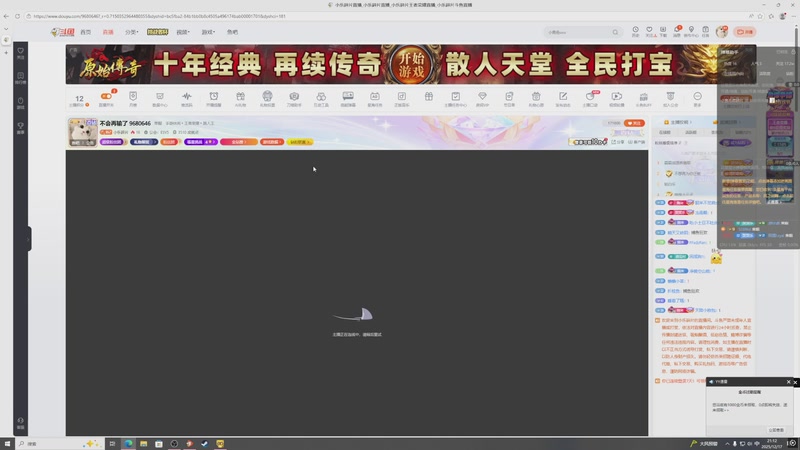Open the 下载 download icon in header
Viewport: 800px width, 450px height.
663,32
